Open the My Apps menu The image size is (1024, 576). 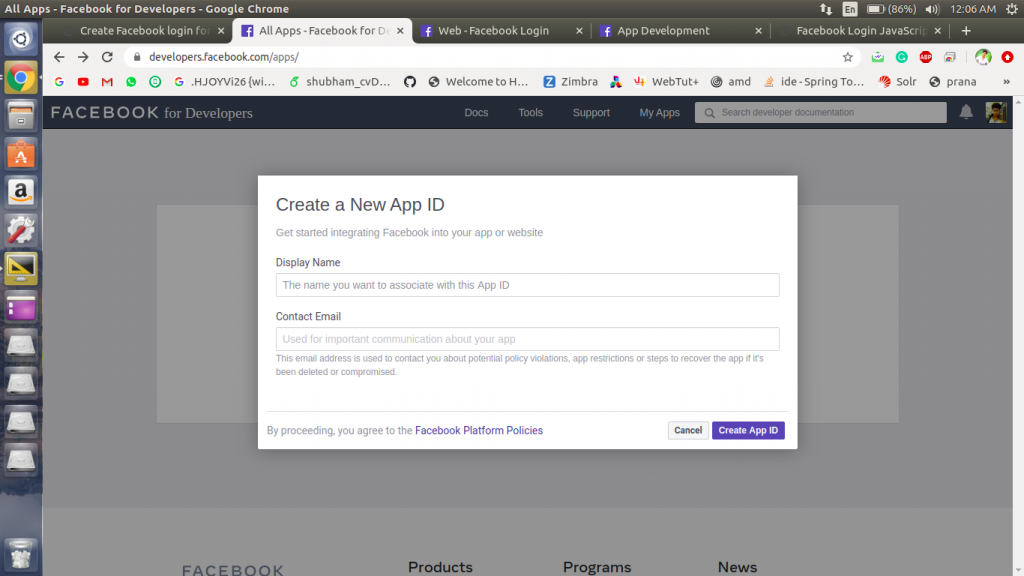coord(659,112)
